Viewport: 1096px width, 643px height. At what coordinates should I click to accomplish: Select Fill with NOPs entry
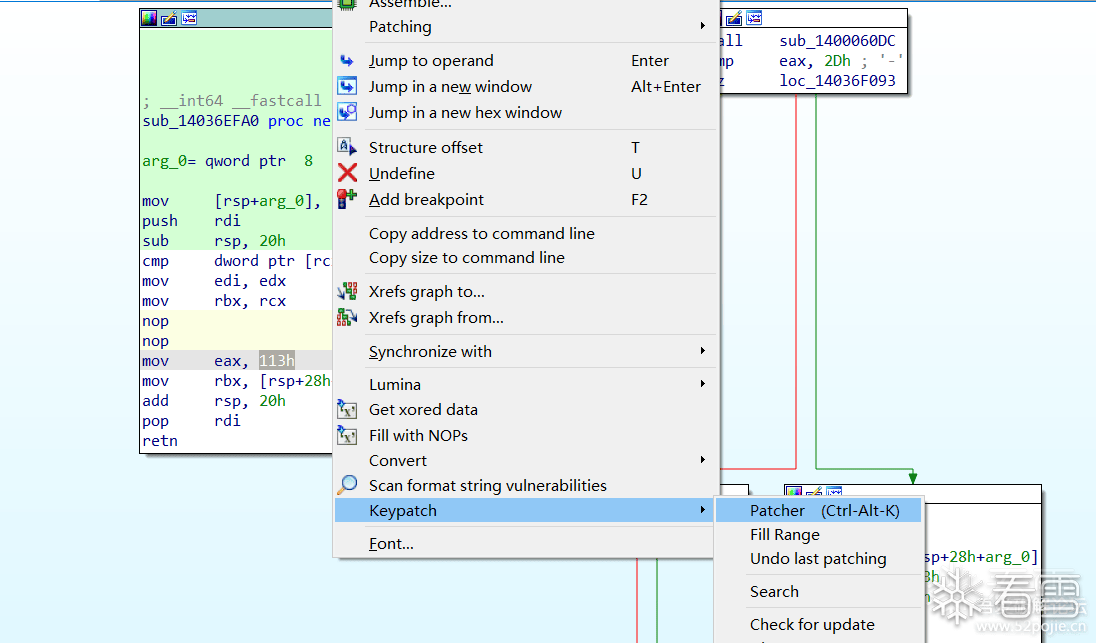coord(526,435)
